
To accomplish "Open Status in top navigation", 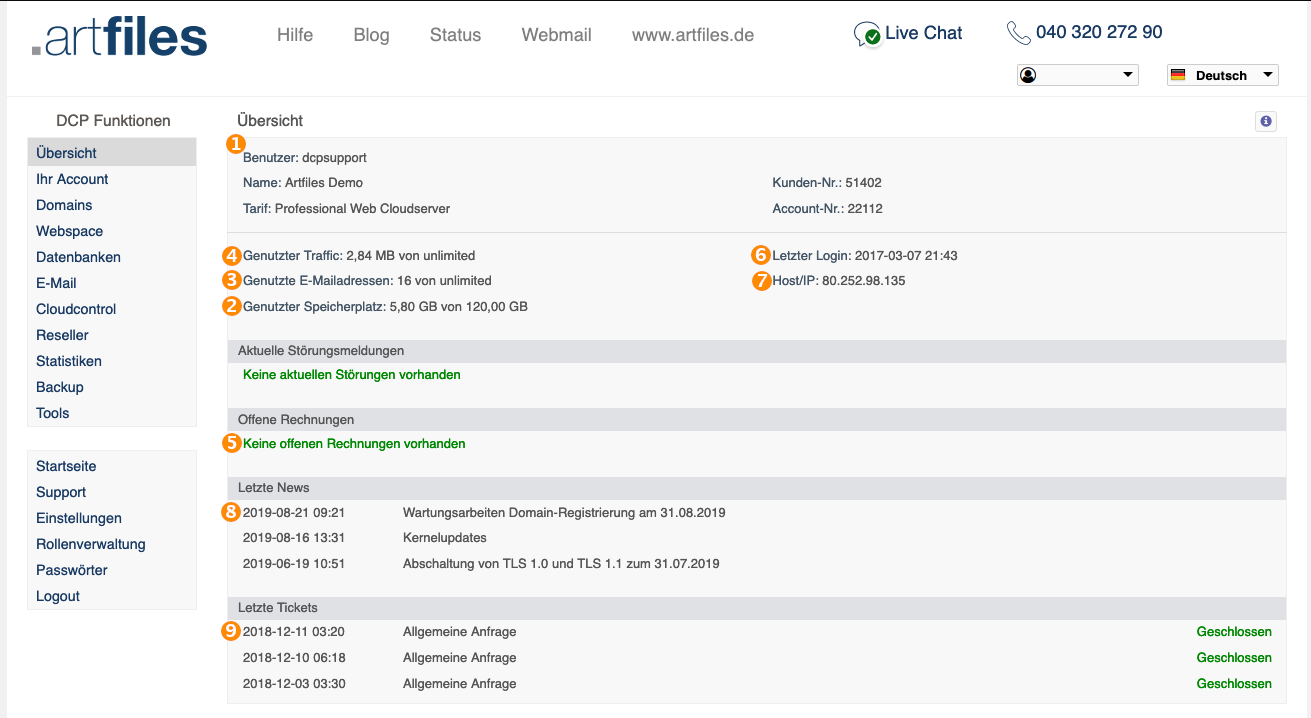I will (x=455, y=35).
